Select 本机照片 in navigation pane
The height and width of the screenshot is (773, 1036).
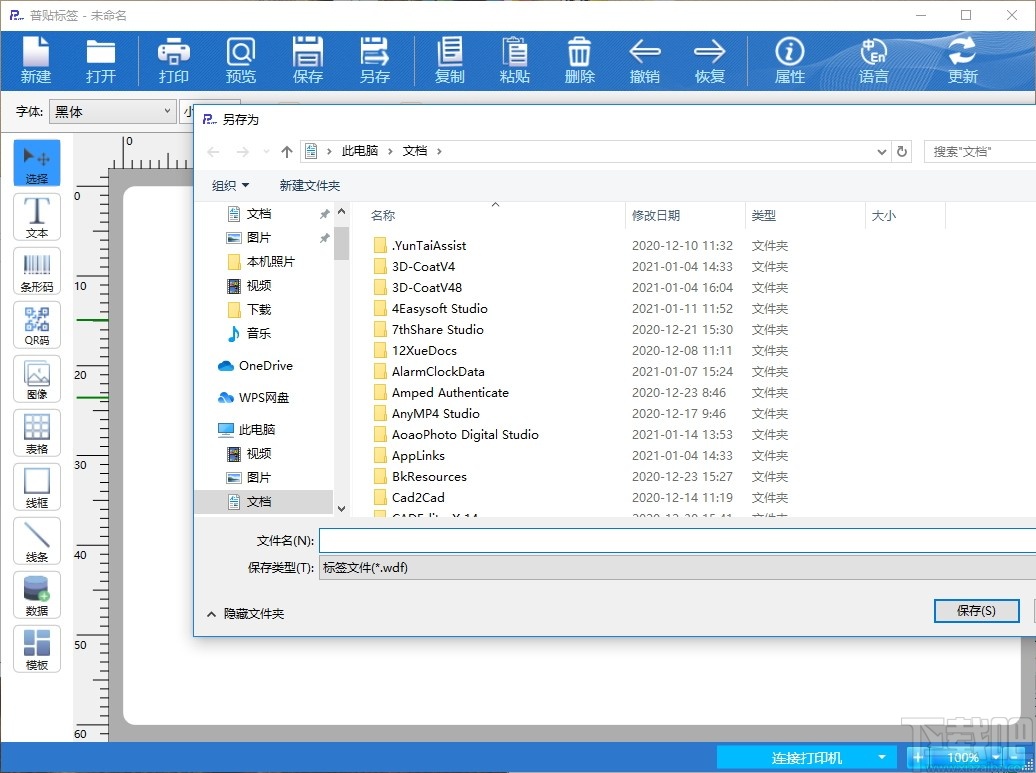(x=261, y=262)
